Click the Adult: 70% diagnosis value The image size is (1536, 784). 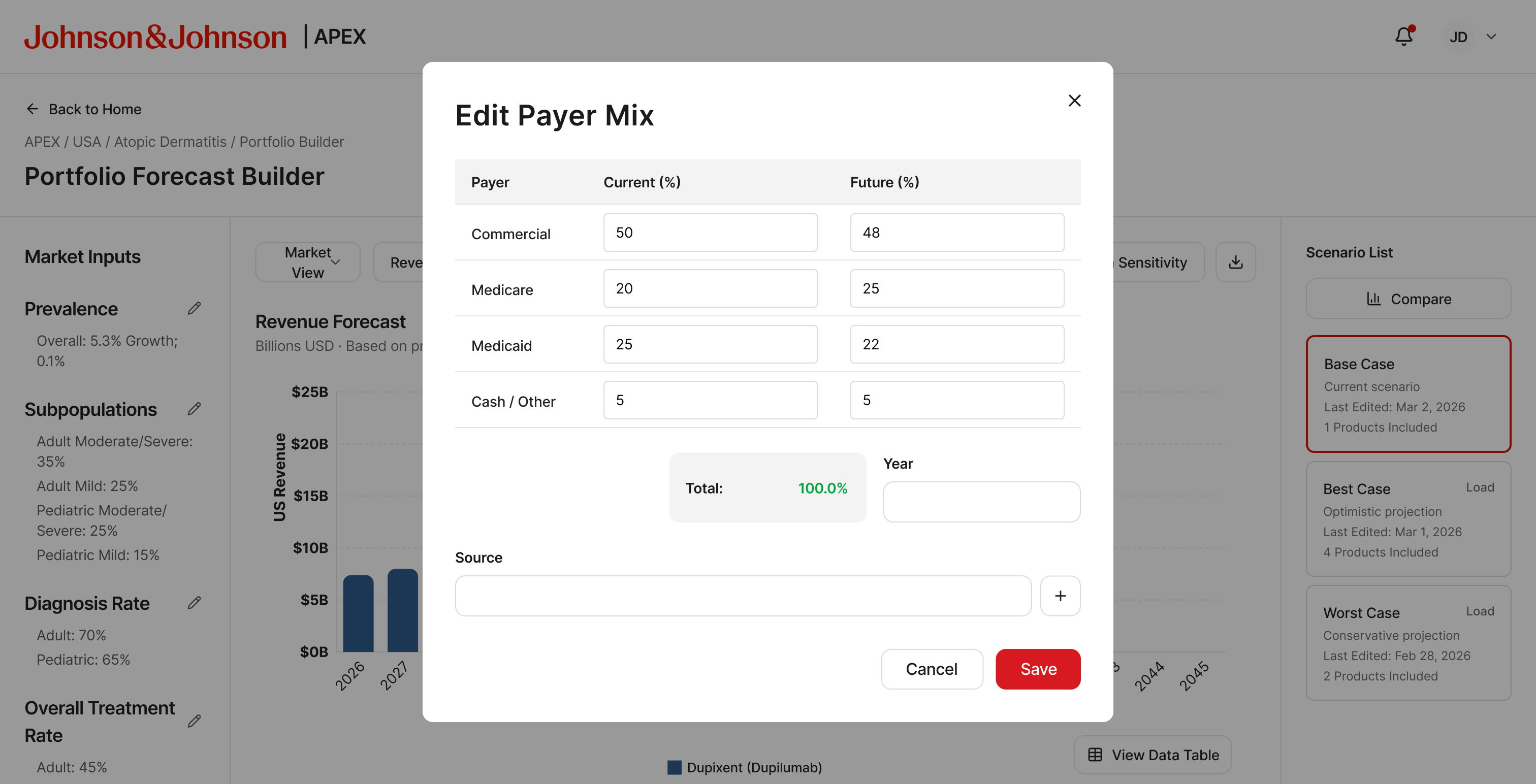pyautogui.click(x=72, y=635)
